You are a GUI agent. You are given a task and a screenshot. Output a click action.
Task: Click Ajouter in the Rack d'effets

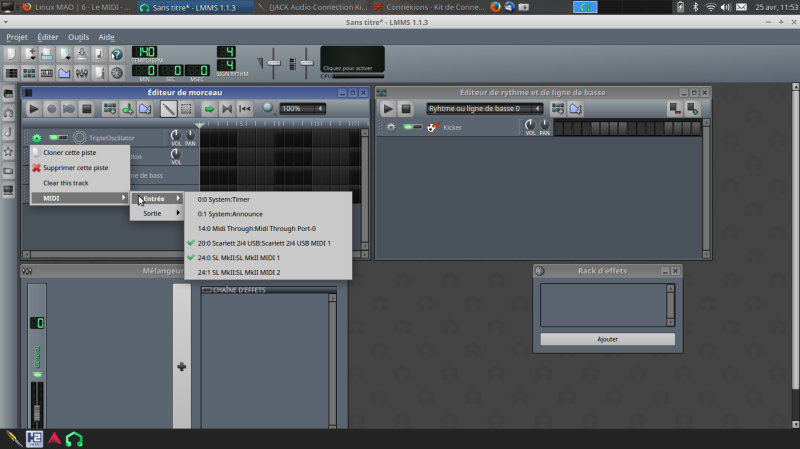608,339
